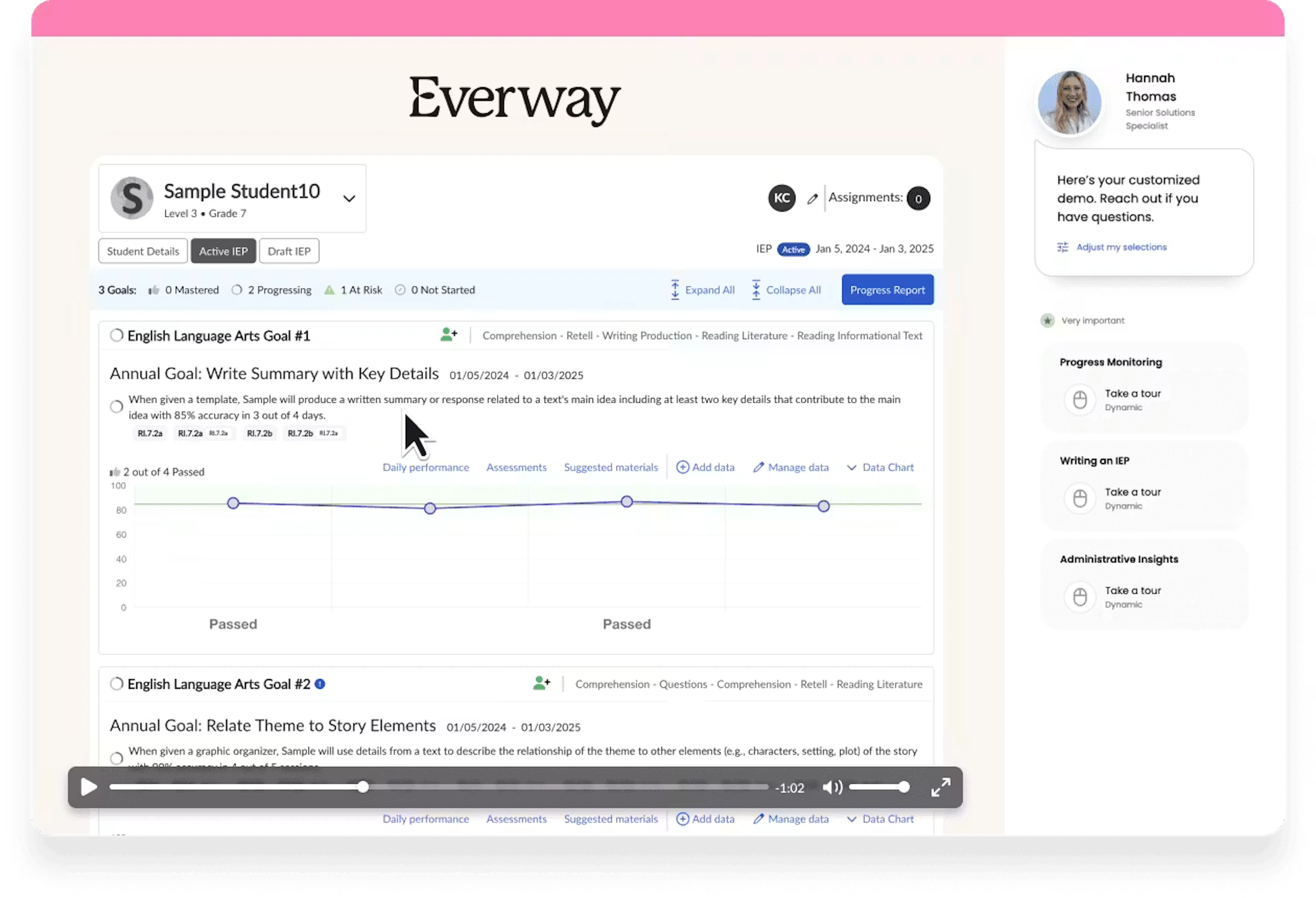Click the mouse icon under Progress Monitoring
Image resolution: width=1316 pixels, height=898 pixels.
click(1080, 400)
